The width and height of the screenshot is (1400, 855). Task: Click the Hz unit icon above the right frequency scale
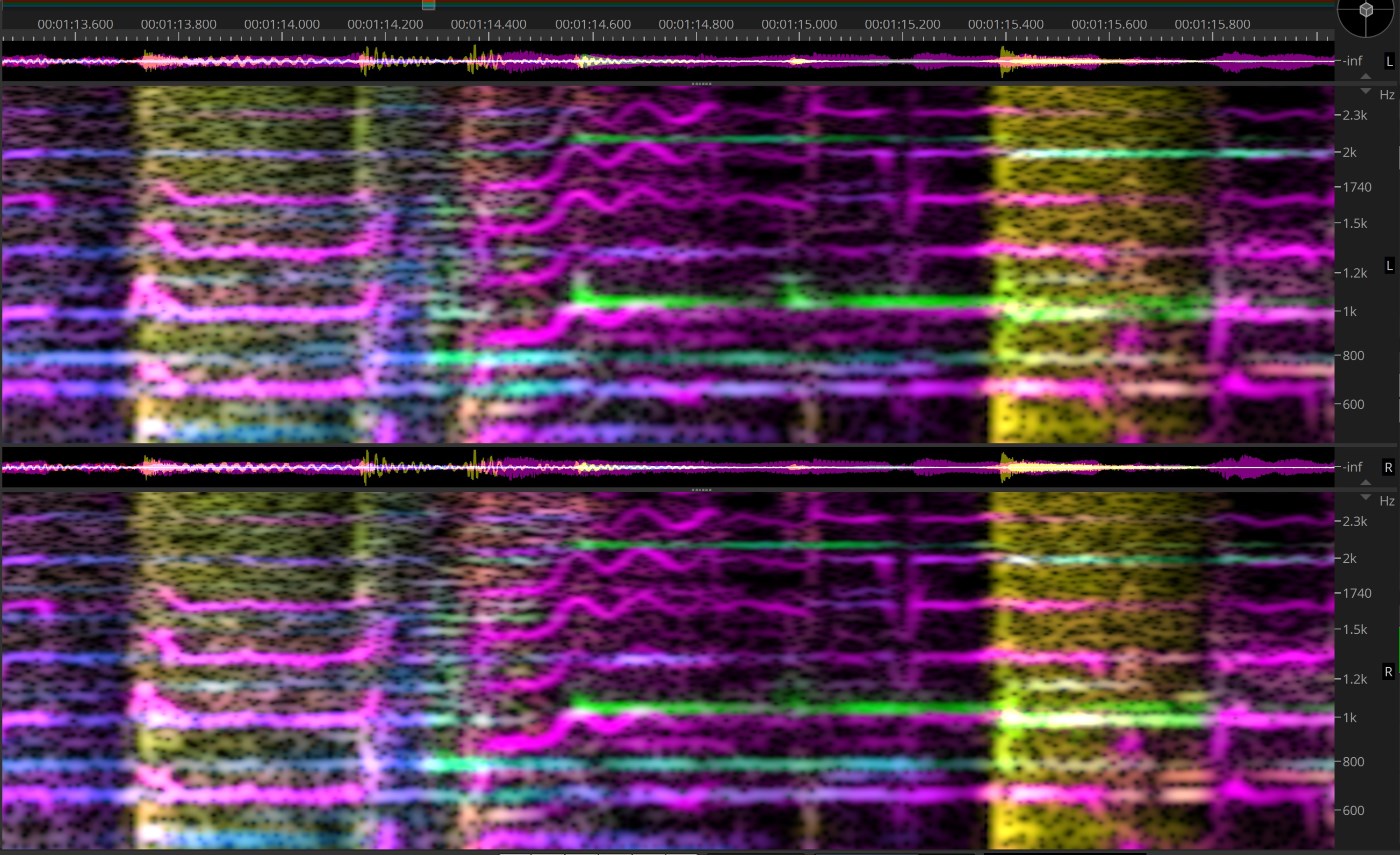pos(1388,500)
